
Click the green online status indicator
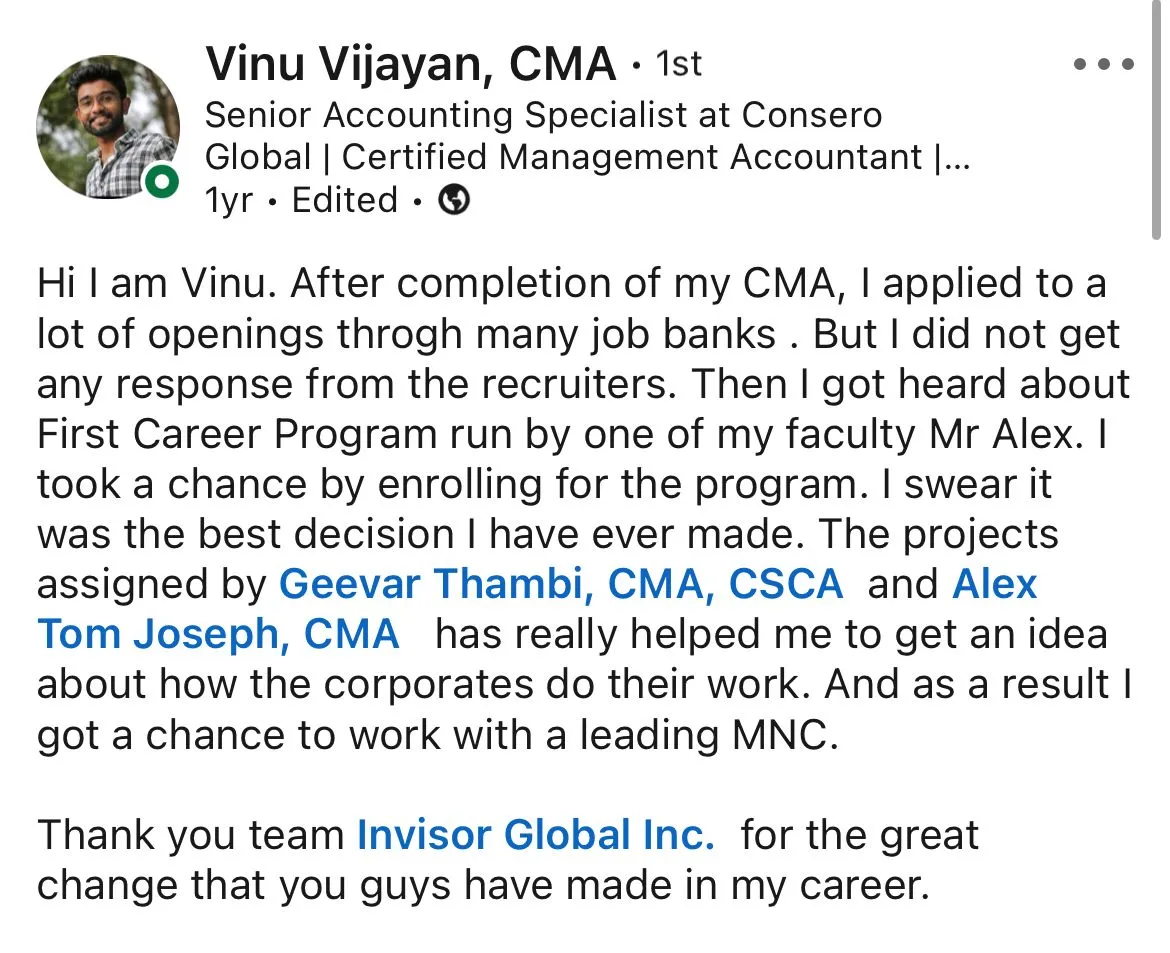[x=161, y=181]
